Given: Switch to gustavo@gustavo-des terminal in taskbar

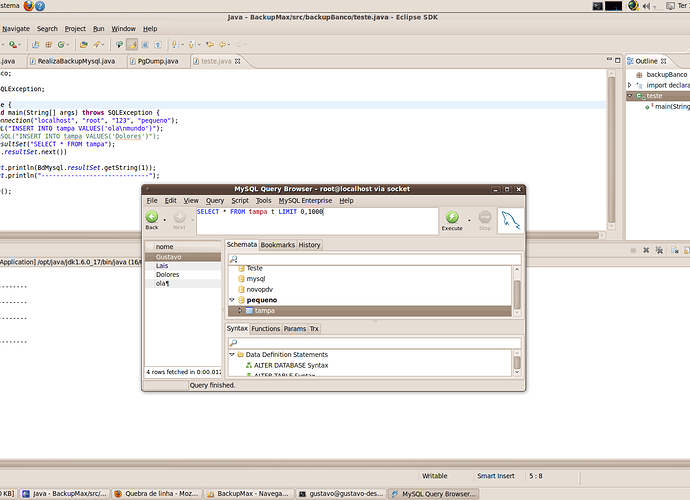Looking at the screenshot, I should pyautogui.click(x=342, y=494).
